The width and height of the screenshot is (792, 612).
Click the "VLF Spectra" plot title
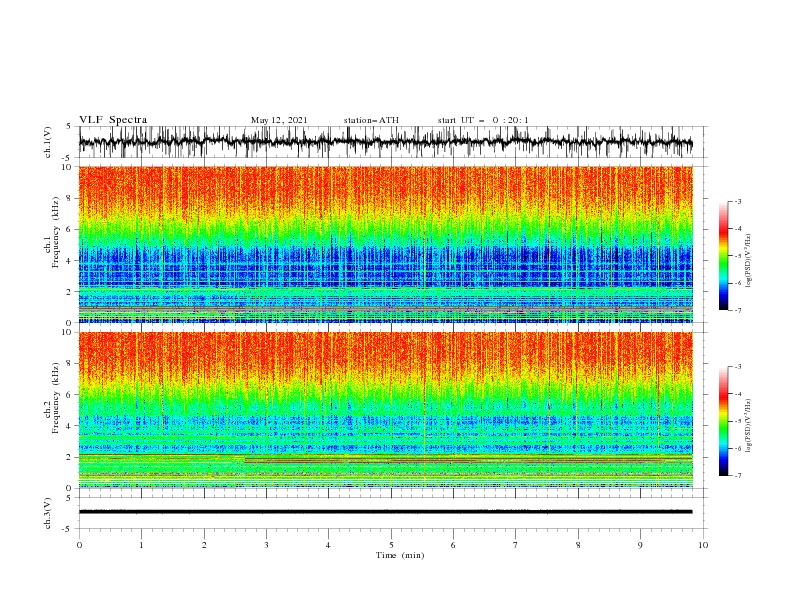point(113,120)
